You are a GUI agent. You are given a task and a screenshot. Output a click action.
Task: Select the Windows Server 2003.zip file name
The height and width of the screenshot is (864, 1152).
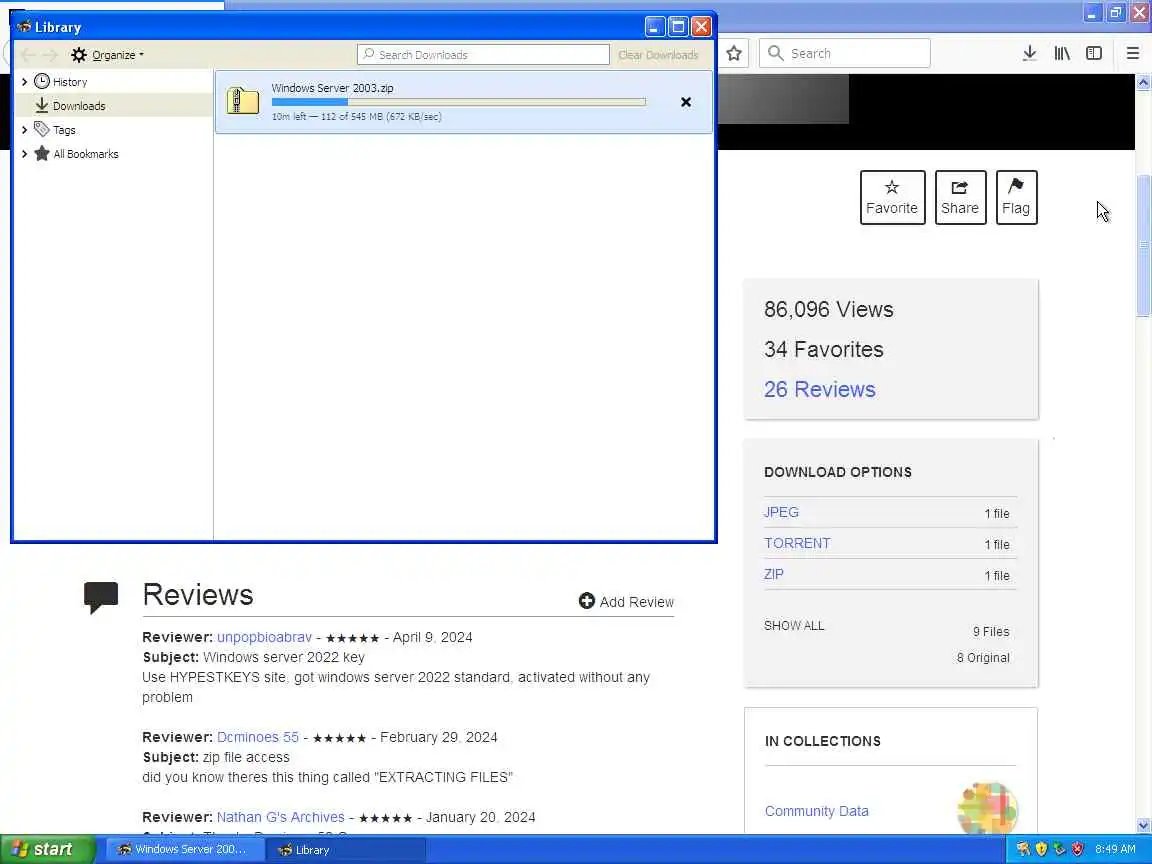tap(332, 88)
